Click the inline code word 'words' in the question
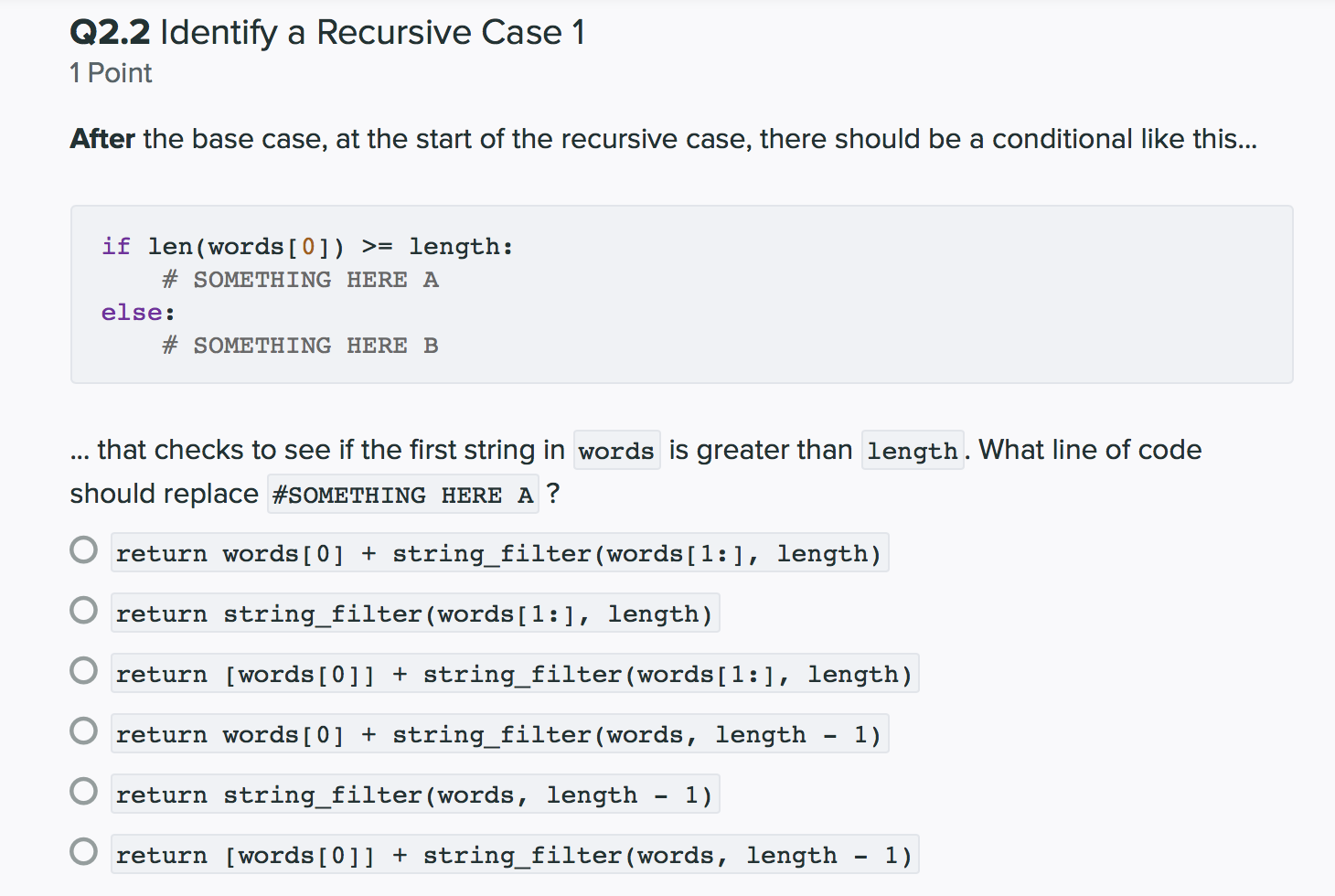 (x=616, y=451)
